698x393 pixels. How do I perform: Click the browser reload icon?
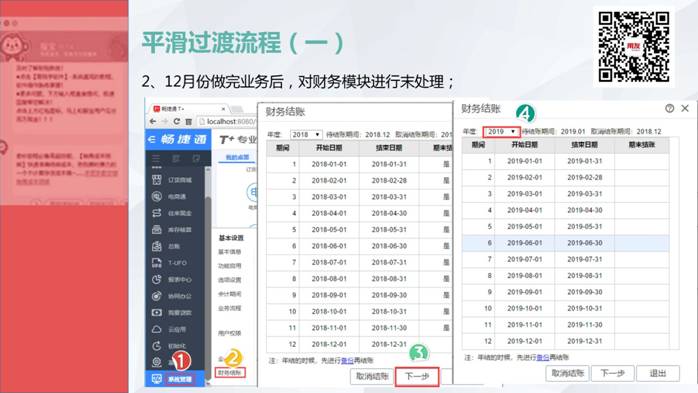tap(177, 122)
